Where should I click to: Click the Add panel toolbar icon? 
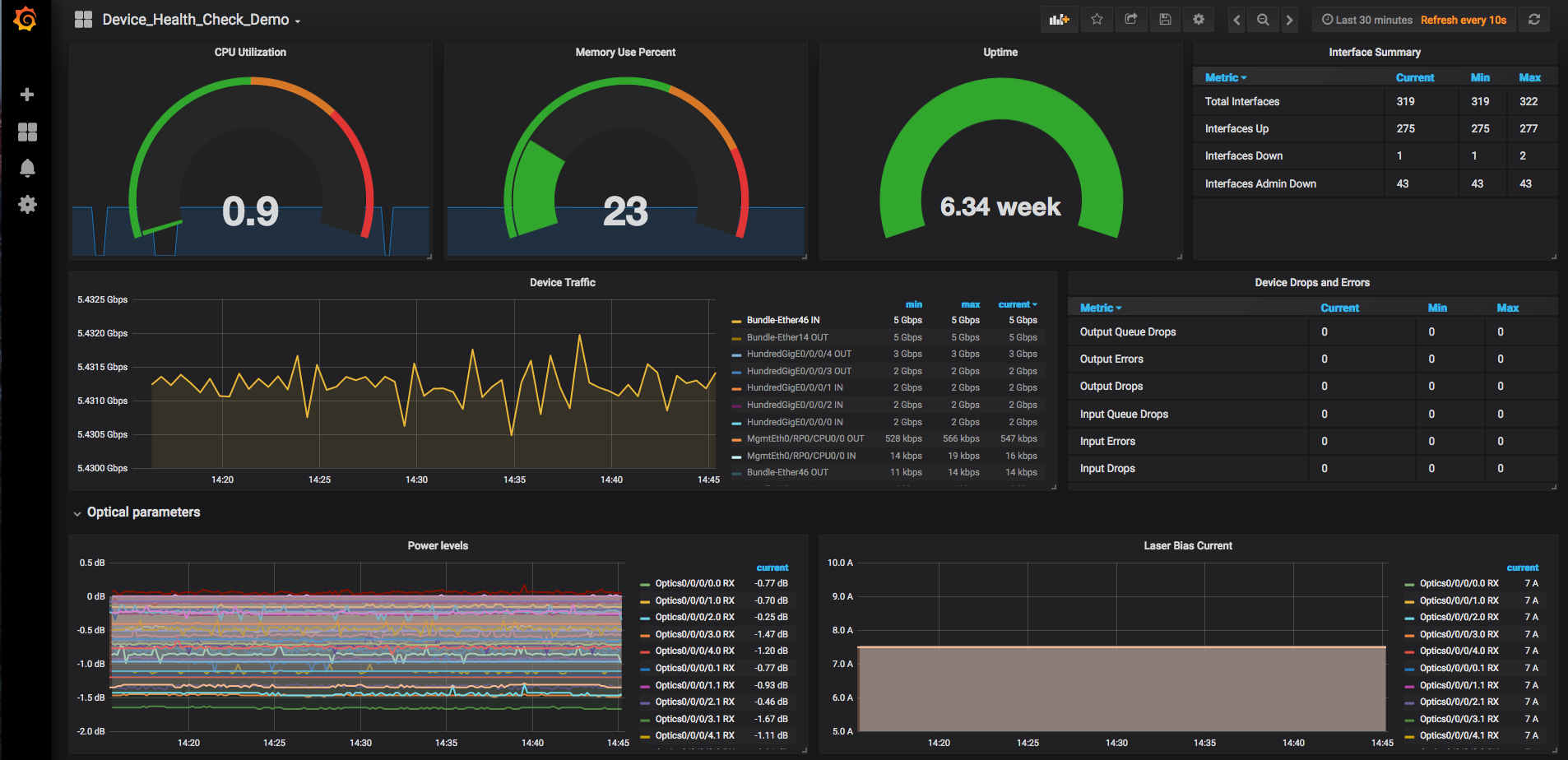click(1059, 20)
